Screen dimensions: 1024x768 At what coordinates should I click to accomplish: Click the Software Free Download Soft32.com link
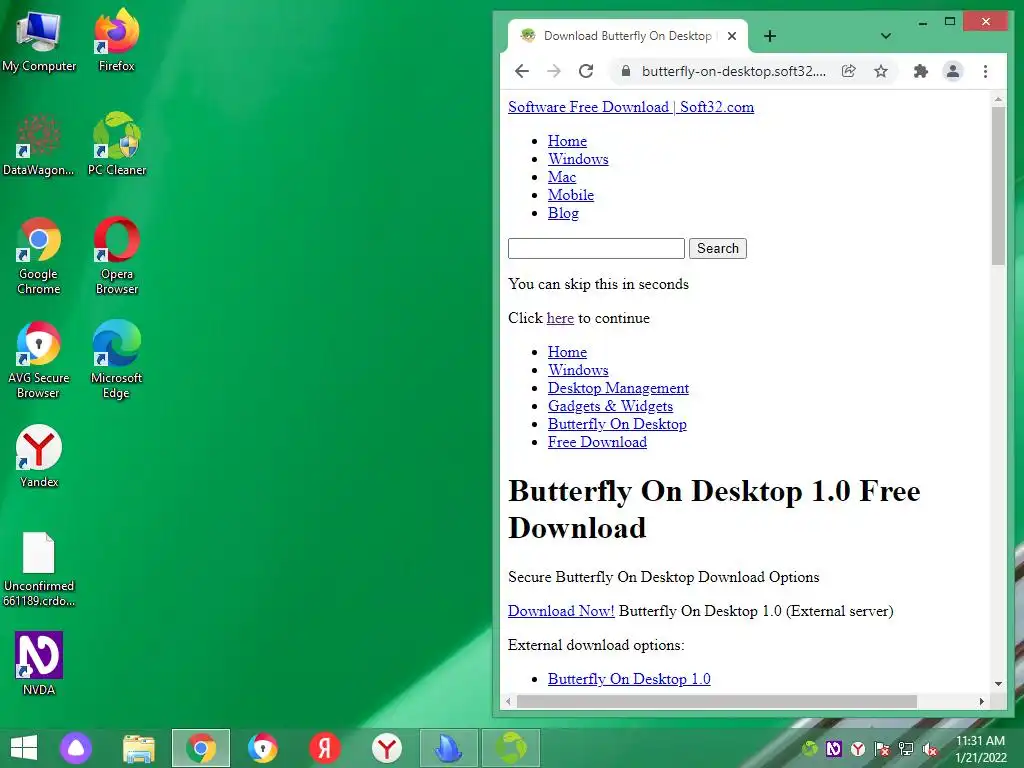pyautogui.click(x=631, y=106)
